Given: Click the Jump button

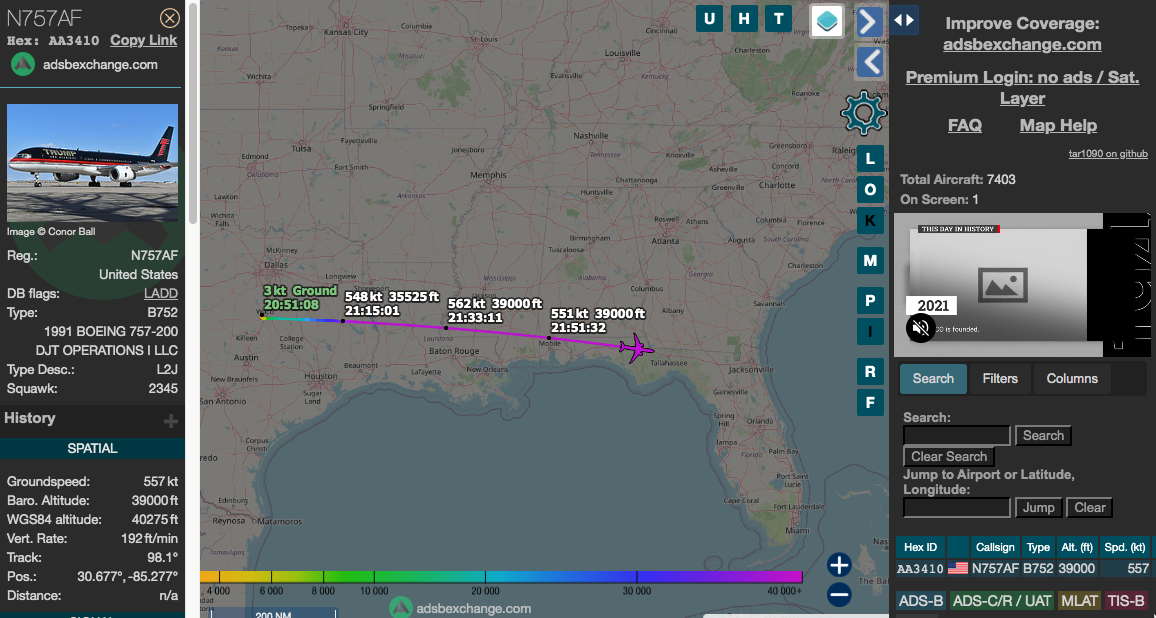Looking at the screenshot, I should pos(1038,507).
